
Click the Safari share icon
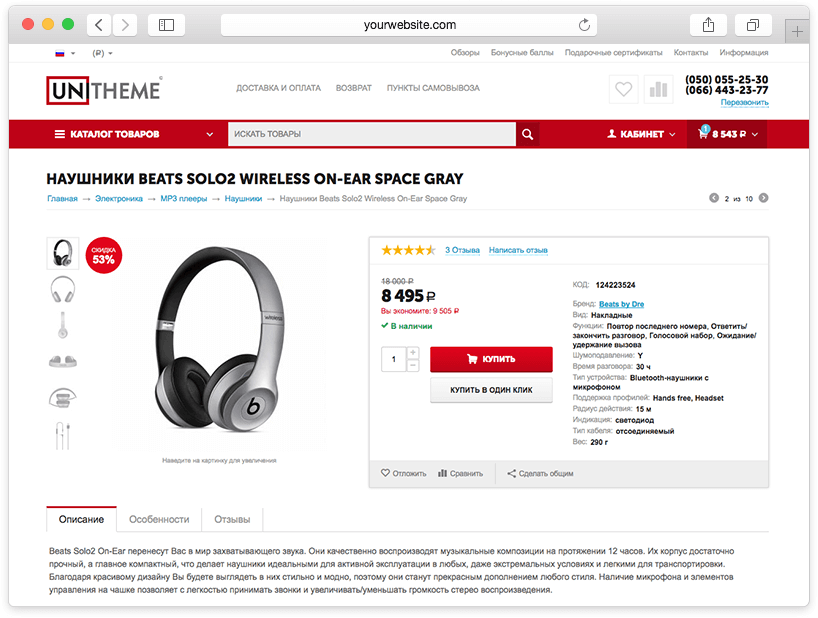708,25
